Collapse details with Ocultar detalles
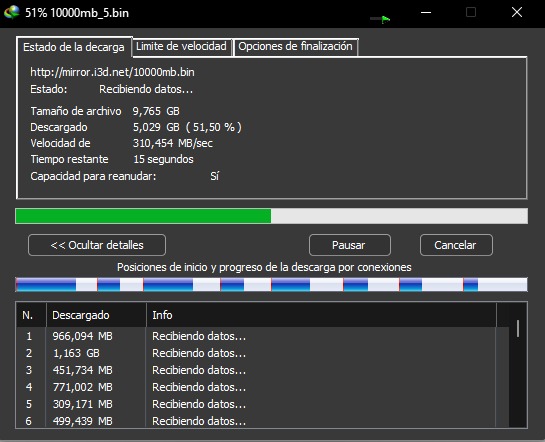Screen dimensions: 545x442 coord(97,245)
